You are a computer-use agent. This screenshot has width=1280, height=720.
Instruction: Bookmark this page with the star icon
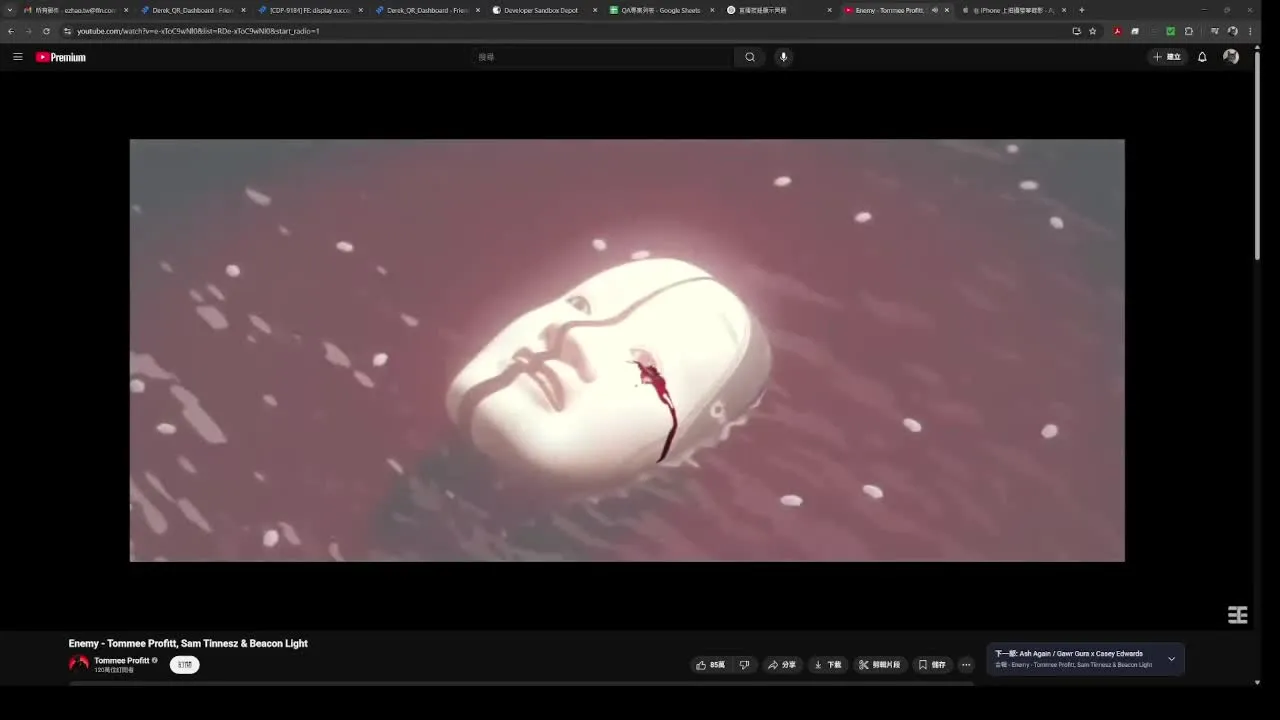pyautogui.click(x=1092, y=31)
